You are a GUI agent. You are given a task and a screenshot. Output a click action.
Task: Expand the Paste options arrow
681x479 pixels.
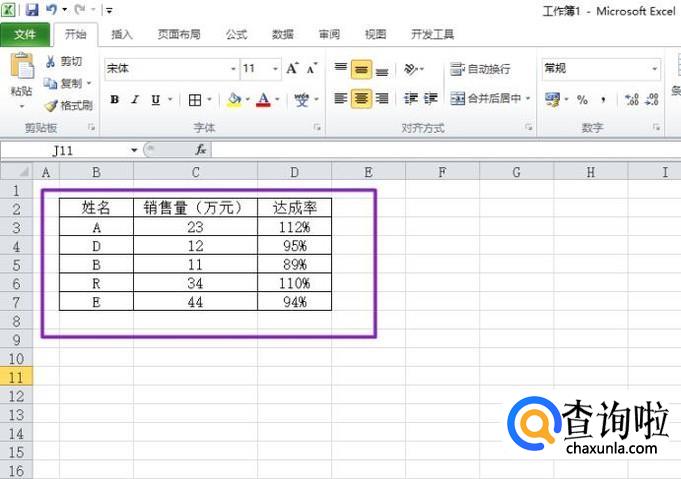tap(22, 106)
